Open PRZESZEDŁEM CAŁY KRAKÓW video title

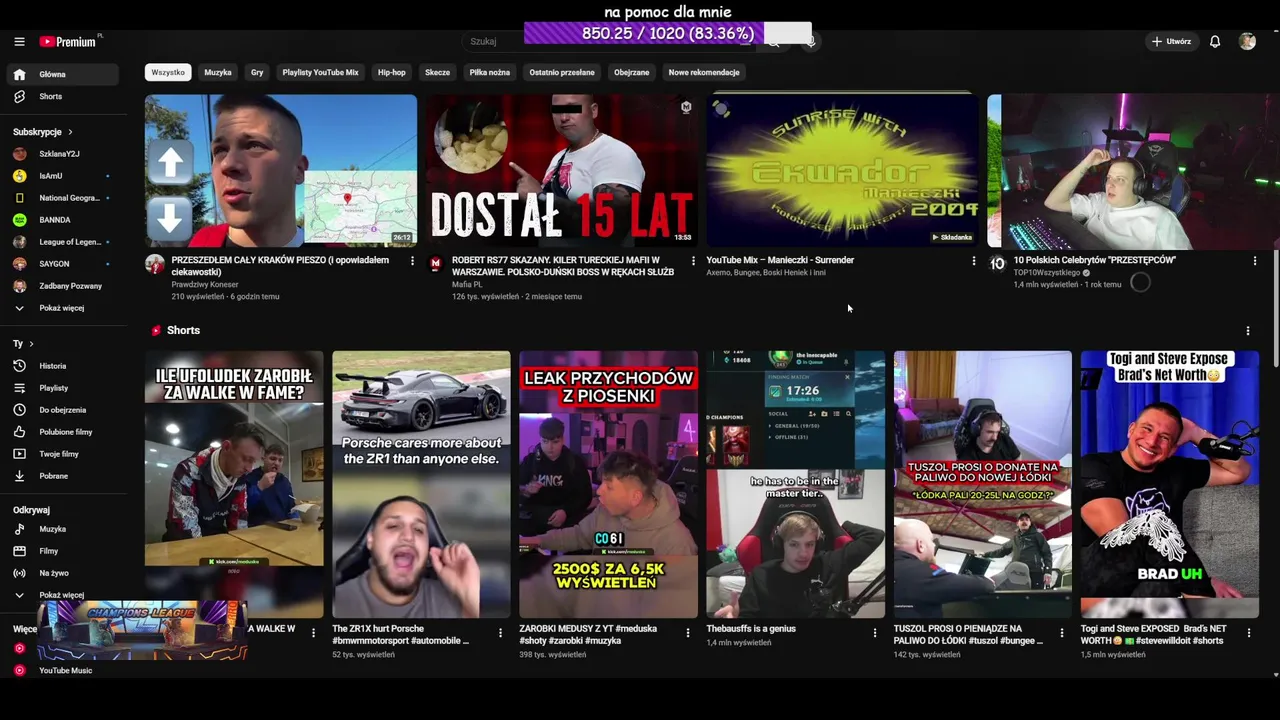click(280, 265)
